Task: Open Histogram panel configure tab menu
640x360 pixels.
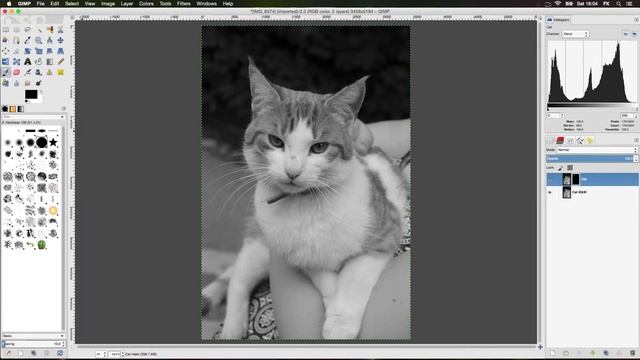Action: click(x=636, y=20)
